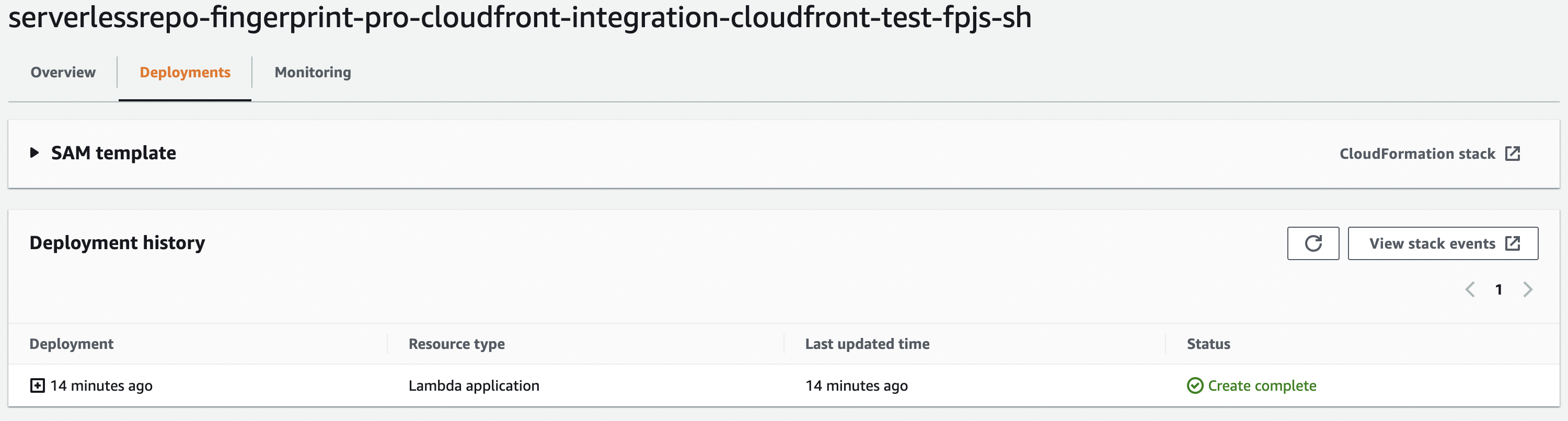Open the Monitoring tab

pyautogui.click(x=312, y=73)
